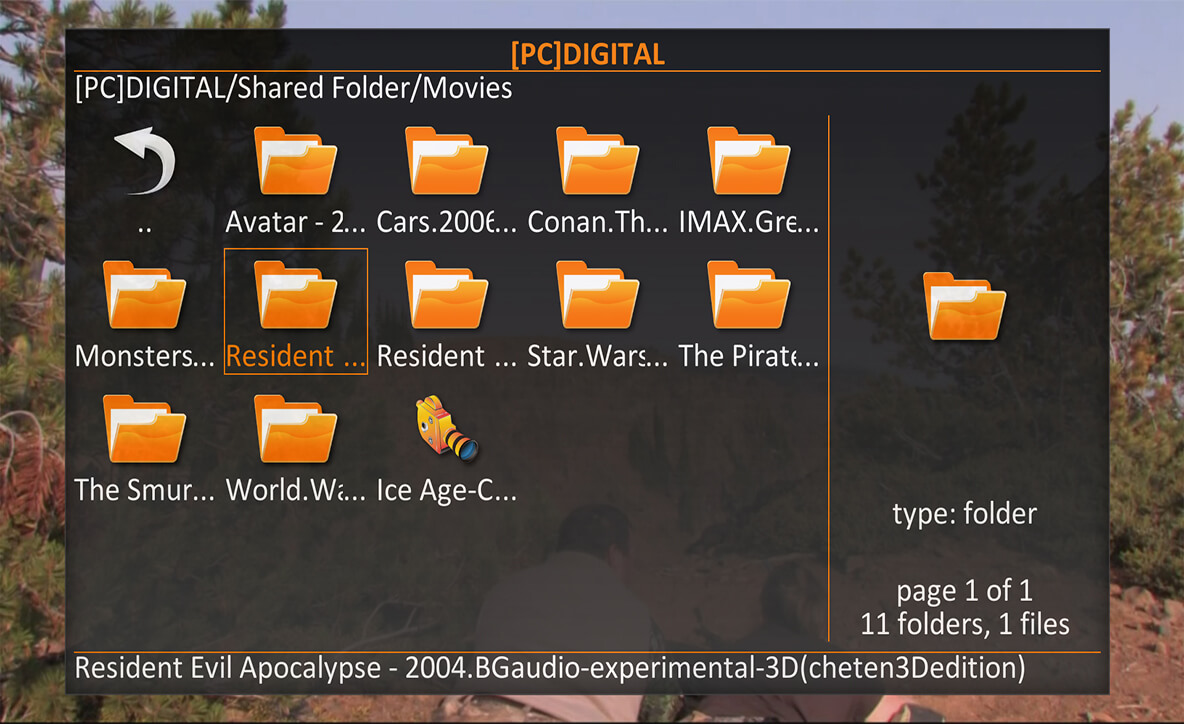This screenshot has height=724, width=1184.
Task: Open the Avatar - 2... folder icon
Action: (295, 161)
